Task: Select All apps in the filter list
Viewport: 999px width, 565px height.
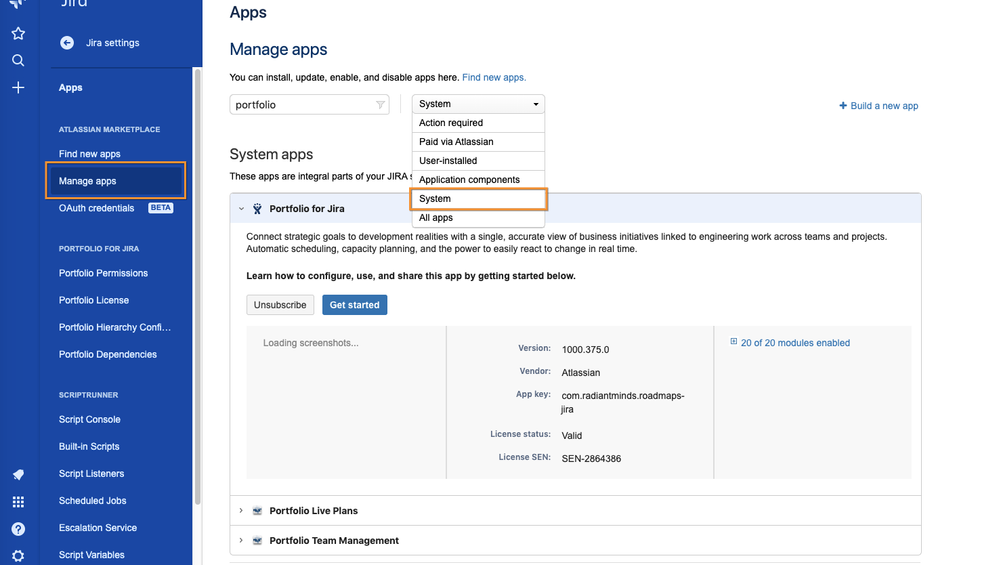Action: pos(436,218)
